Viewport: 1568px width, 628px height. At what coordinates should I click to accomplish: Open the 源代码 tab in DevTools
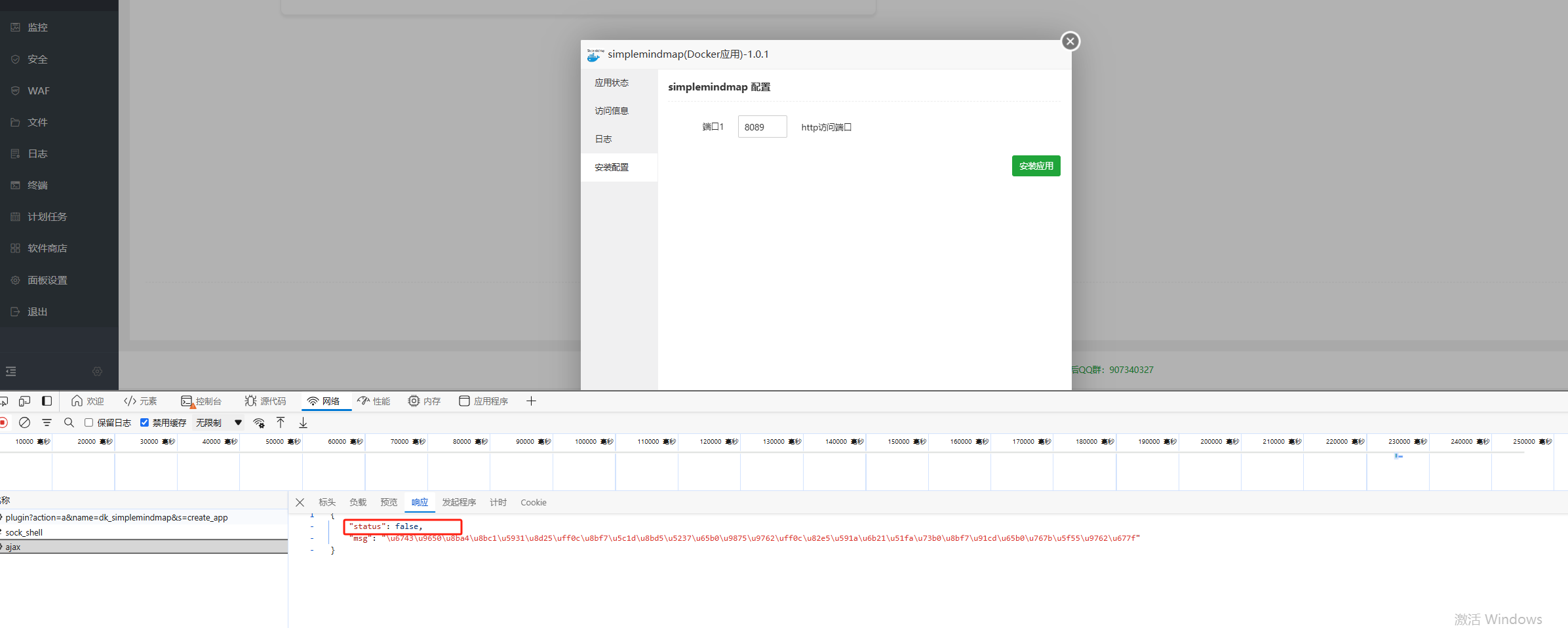coord(265,401)
